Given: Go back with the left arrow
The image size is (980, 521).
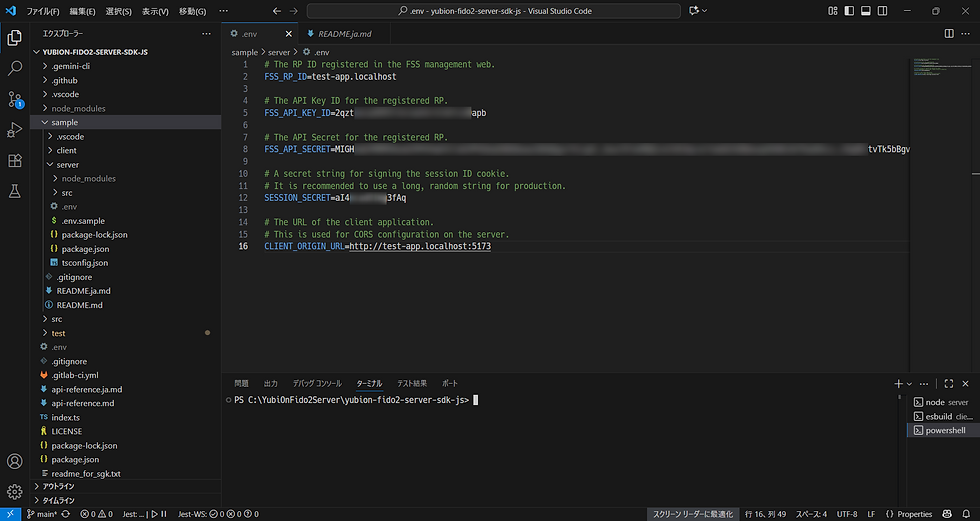Looking at the screenshot, I should coord(277,11).
